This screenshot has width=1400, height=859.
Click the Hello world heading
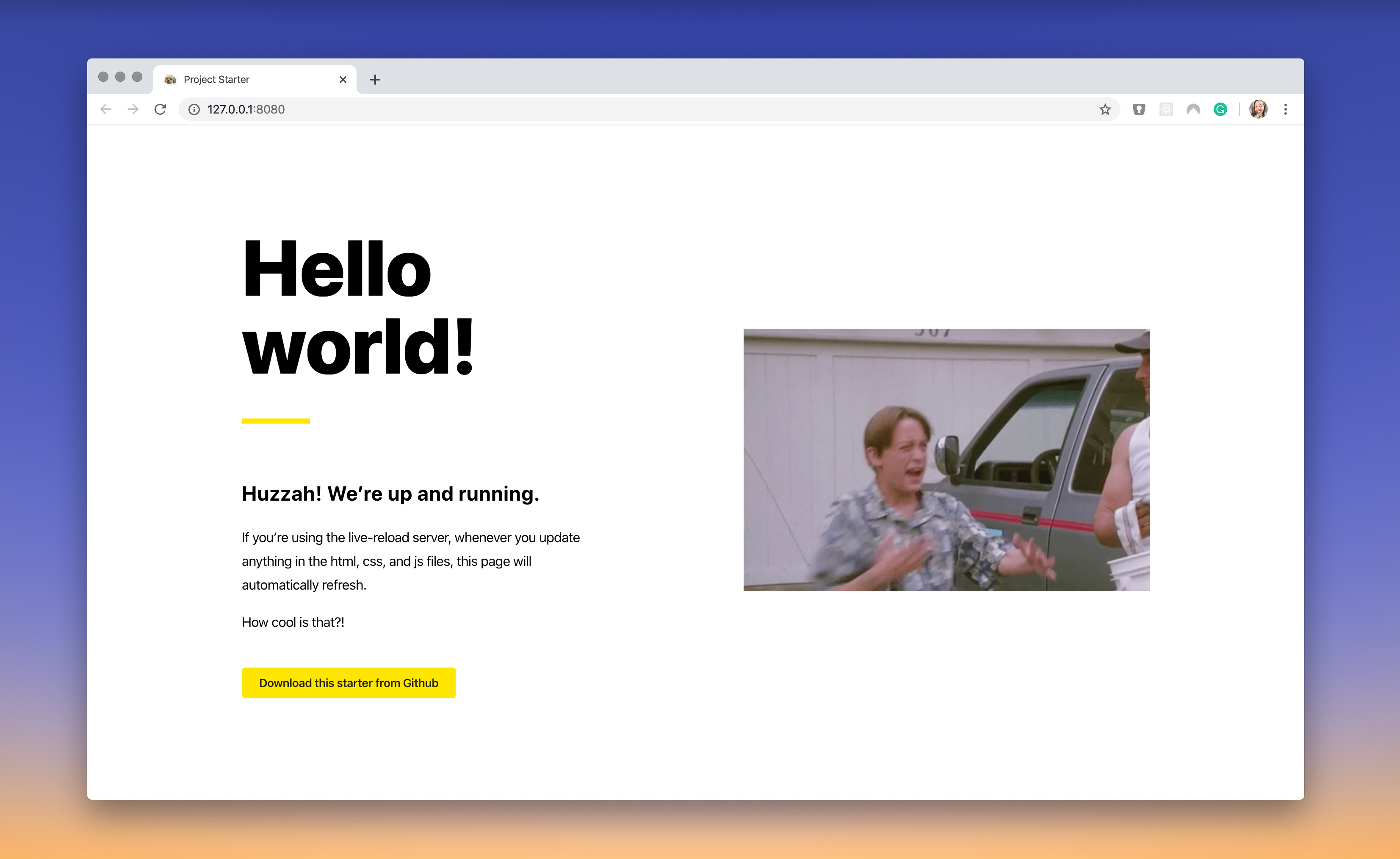(356, 307)
